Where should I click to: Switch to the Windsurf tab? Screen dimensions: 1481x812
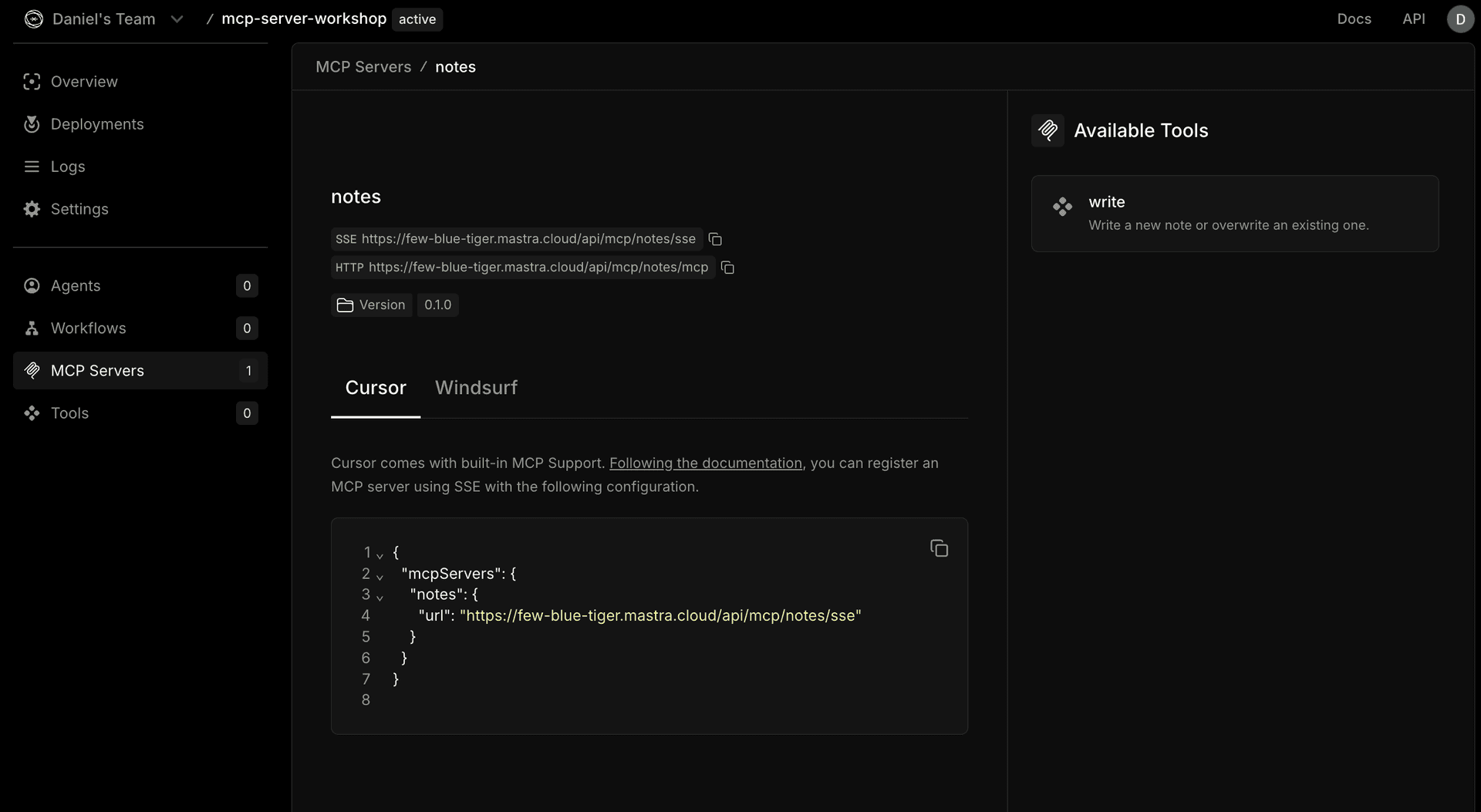pyautogui.click(x=476, y=388)
